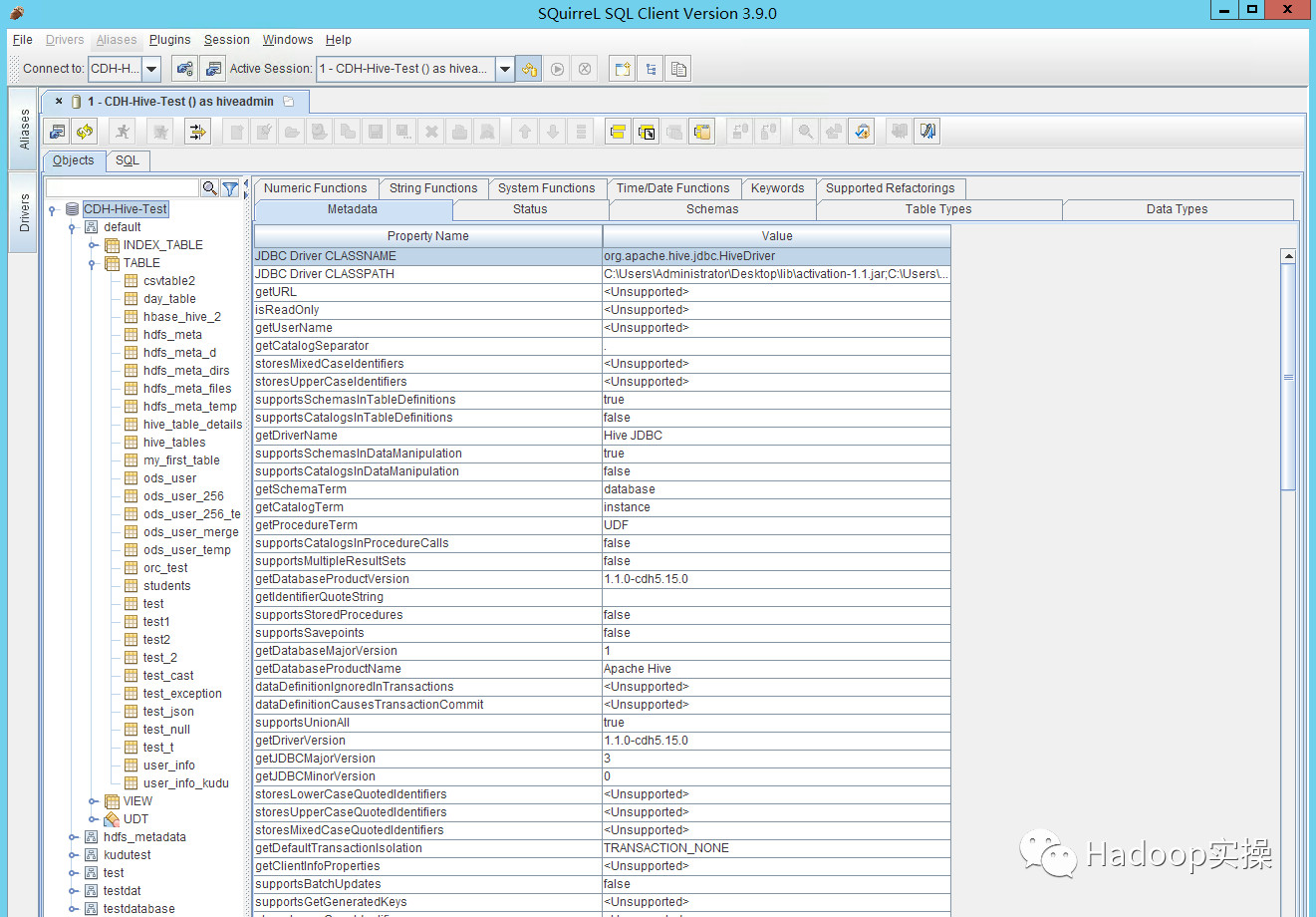
Task: Click the down arrow toolbar icon
Action: pyautogui.click(x=553, y=132)
